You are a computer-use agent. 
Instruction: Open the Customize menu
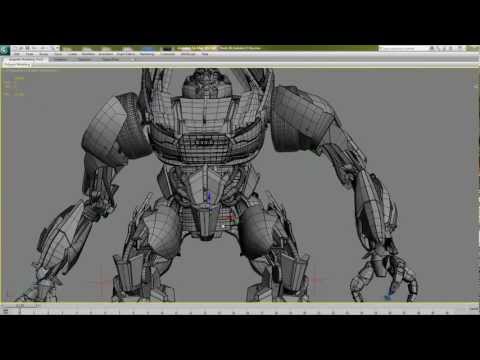pos(168,54)
